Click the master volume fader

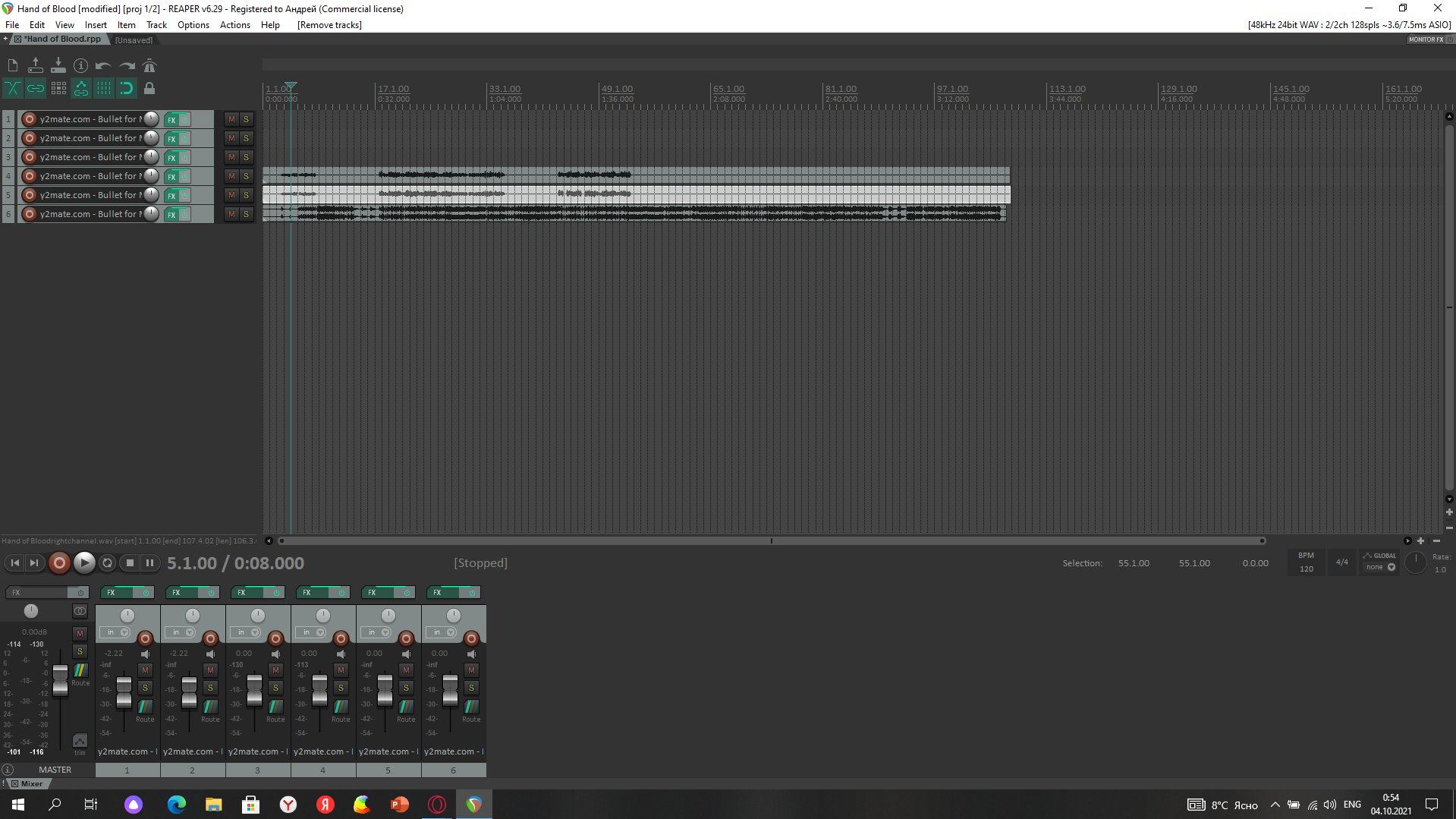coord(60,679)
